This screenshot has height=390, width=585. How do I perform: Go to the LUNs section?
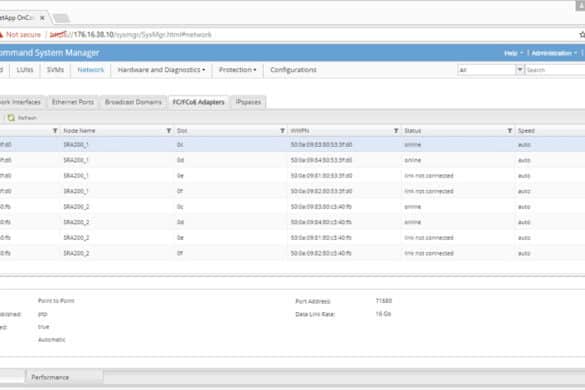pyautogui.click(x=25, y=70)
